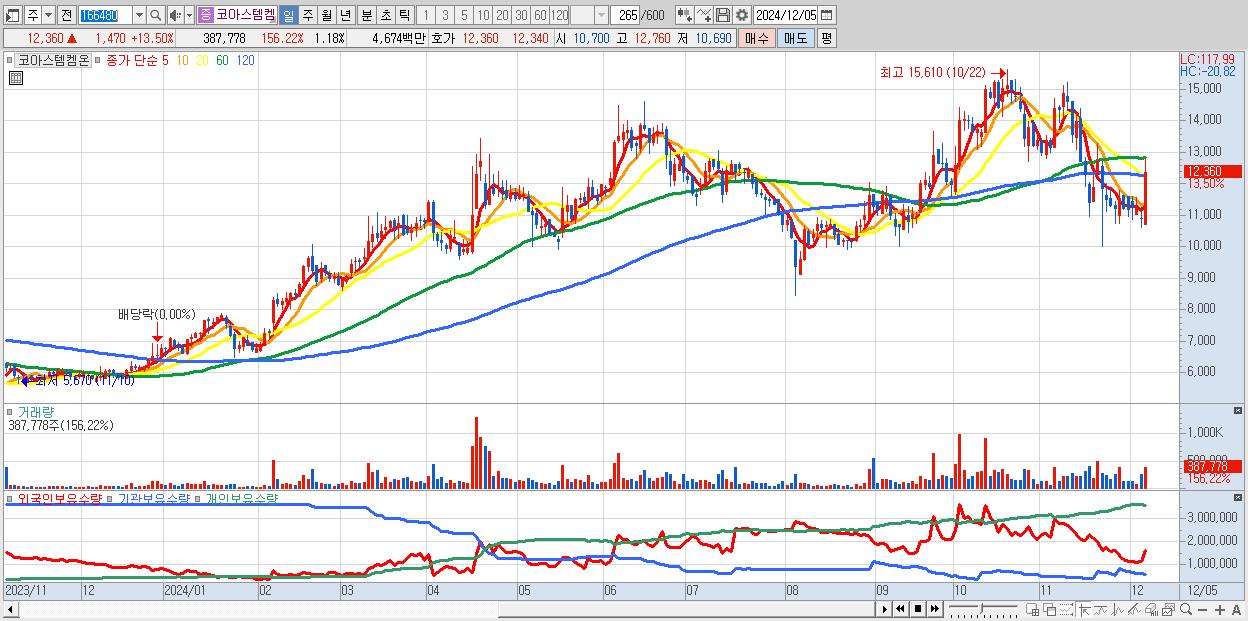Click the 매수 buy button
The height and width of the screenshot is (621, 1248).
click(757, 38)
